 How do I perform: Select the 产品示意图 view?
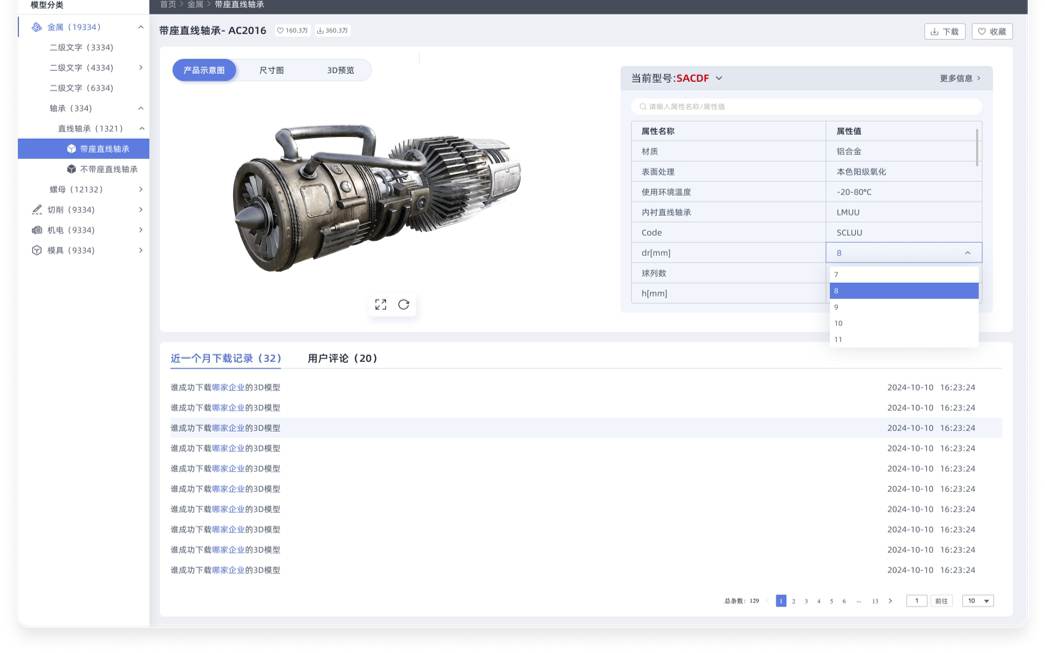[204, 70]
